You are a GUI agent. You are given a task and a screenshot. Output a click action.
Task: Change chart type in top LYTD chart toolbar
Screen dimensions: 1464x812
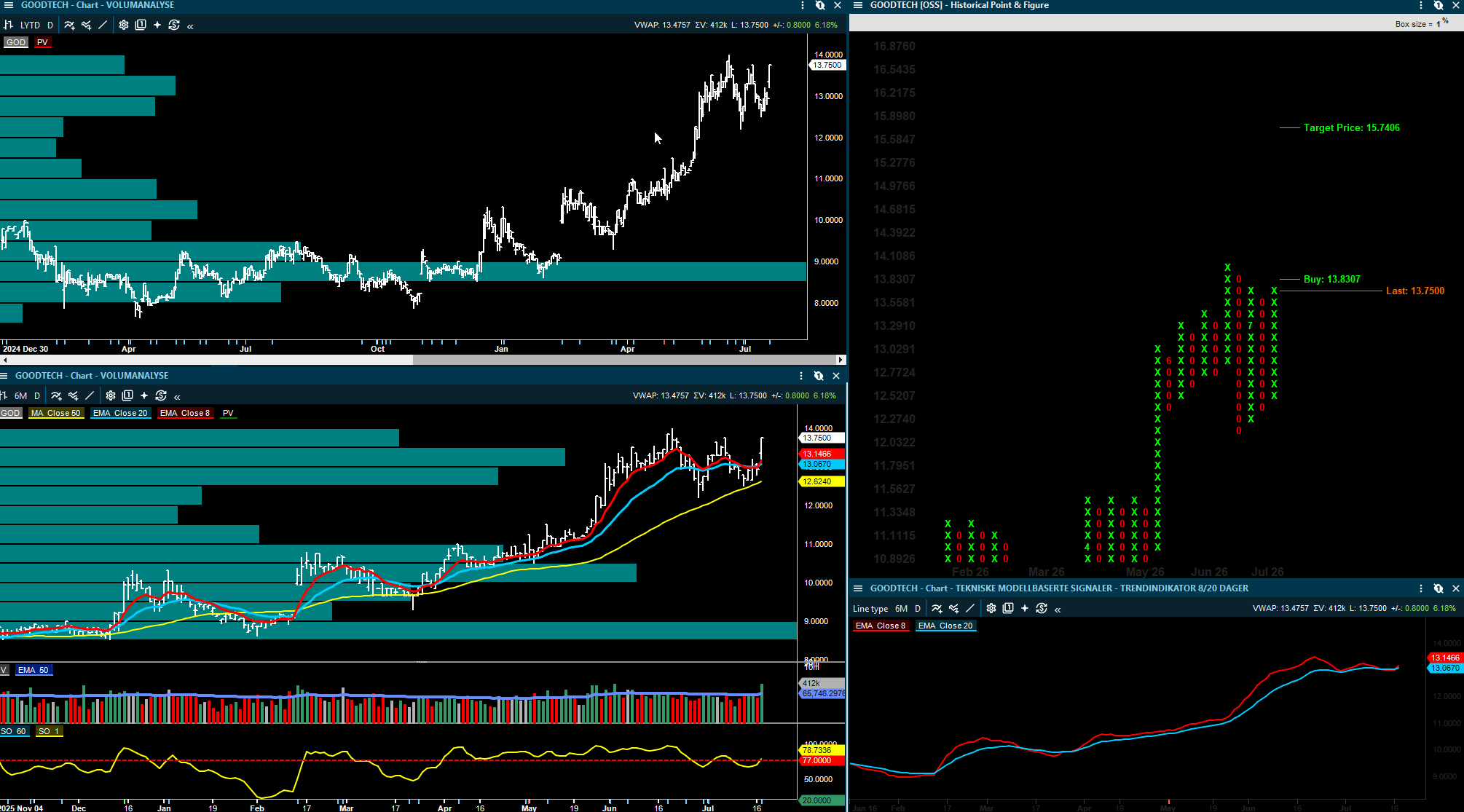9,25
